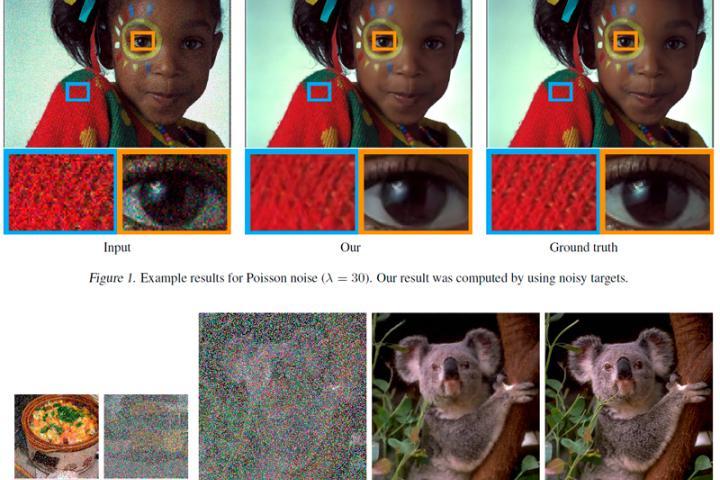720x480 pixels.
Task: Click Ground truth red fabric crop
Action: 544,192
